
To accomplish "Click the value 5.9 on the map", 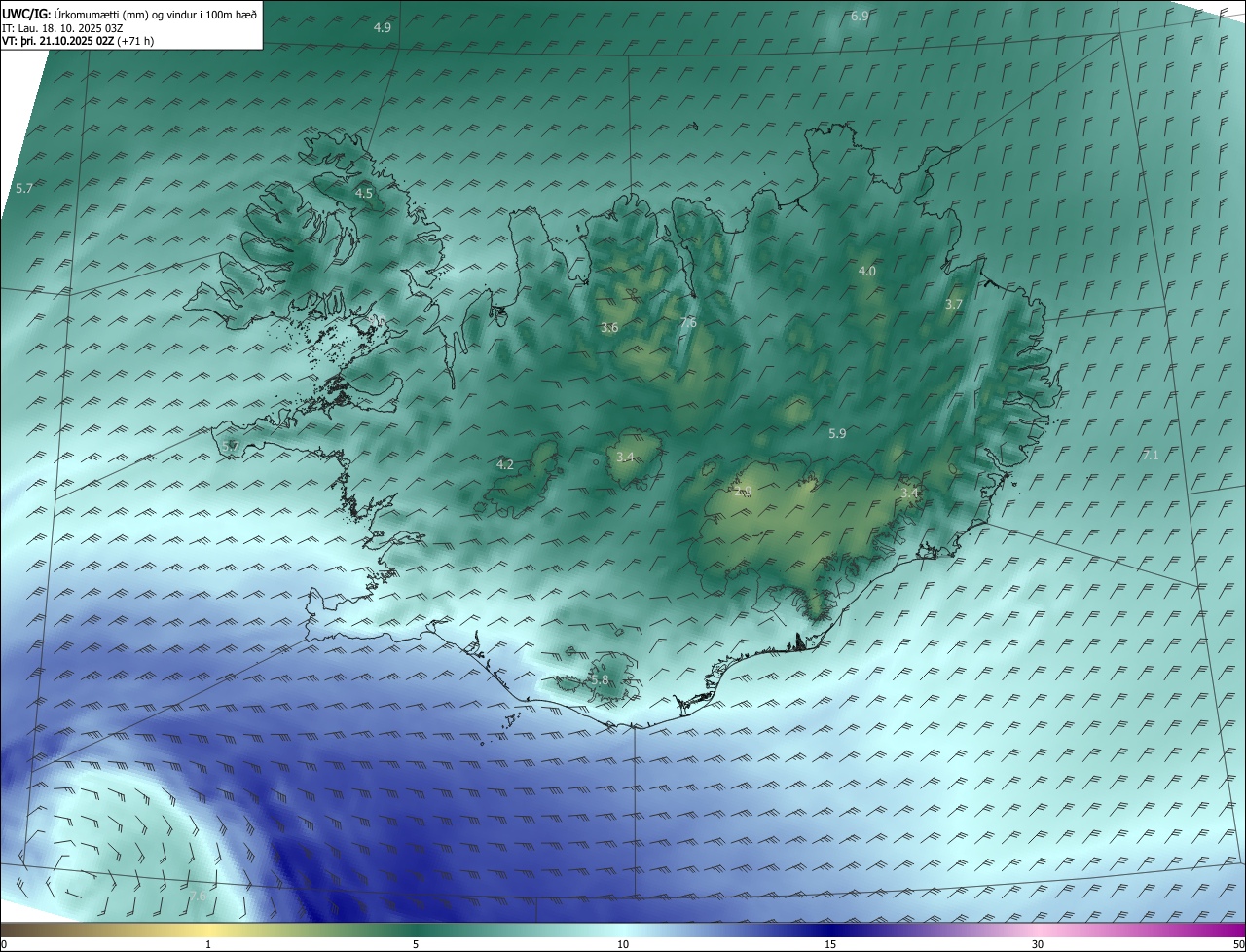I will (837, 433).
